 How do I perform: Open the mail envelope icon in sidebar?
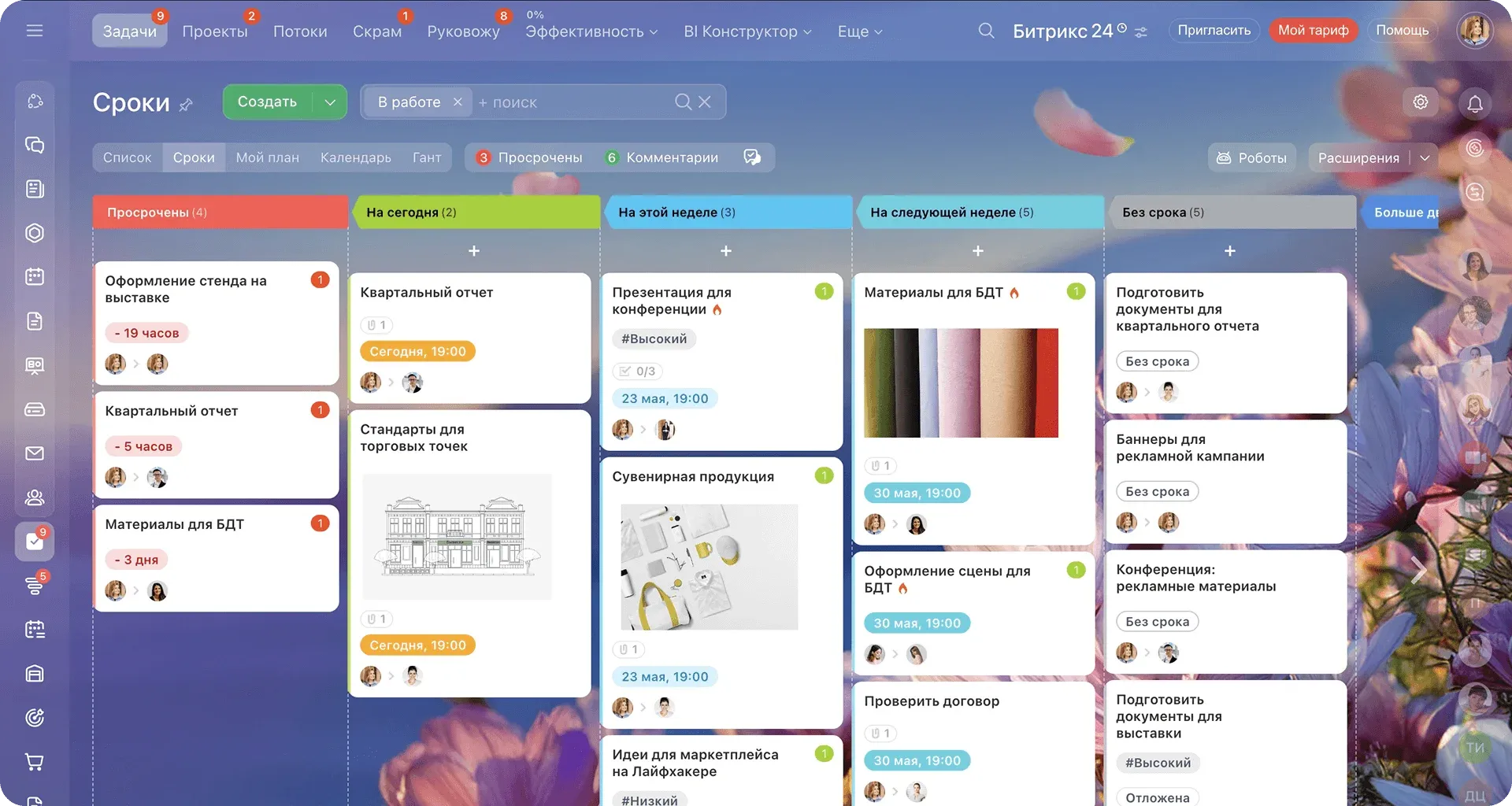[35, 453]
